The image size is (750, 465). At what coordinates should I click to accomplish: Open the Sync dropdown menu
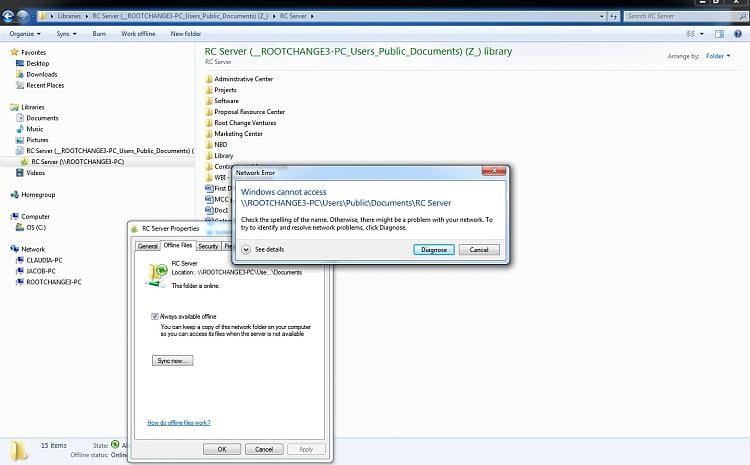(66, 34)
